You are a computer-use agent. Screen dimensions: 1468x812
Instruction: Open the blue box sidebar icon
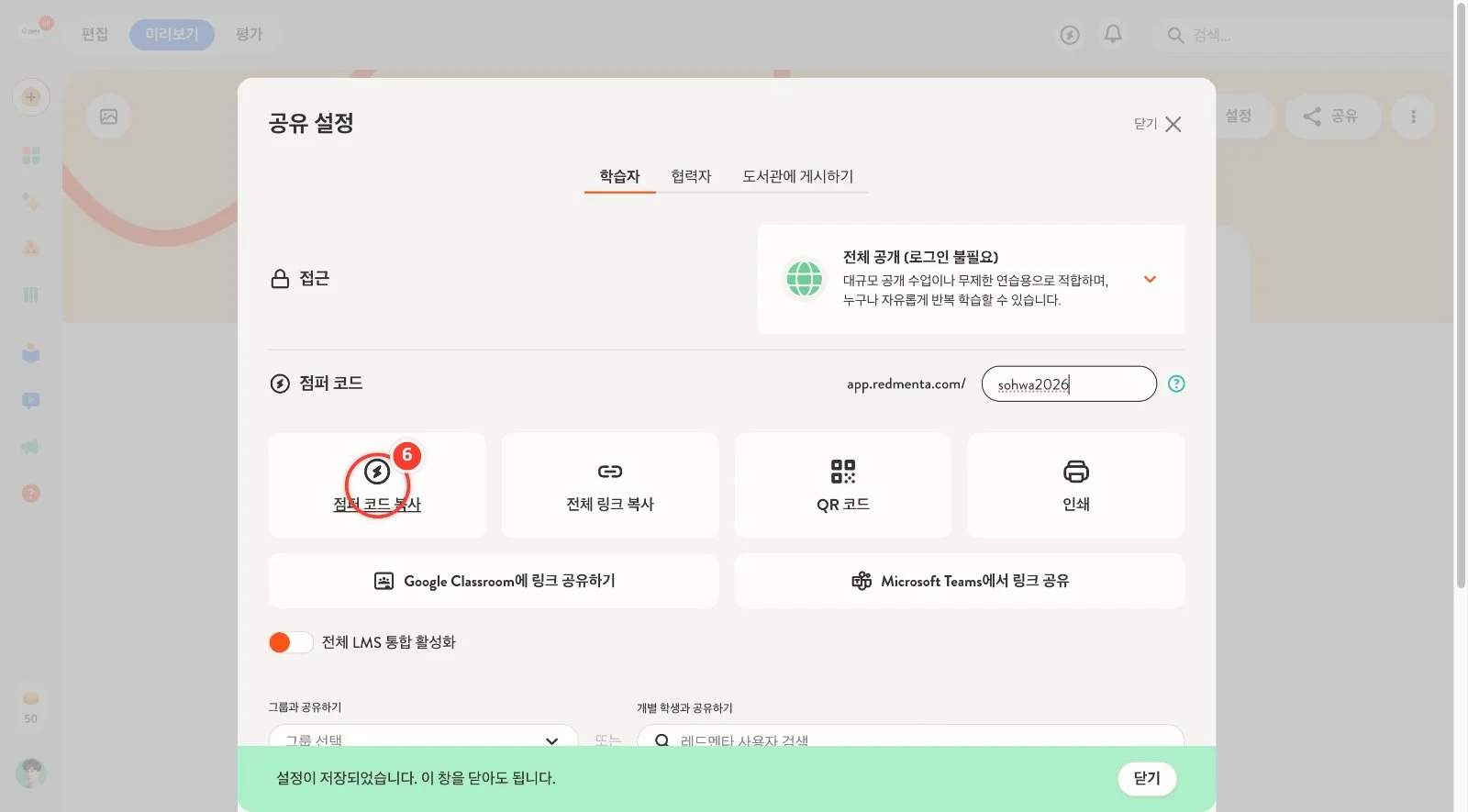tap(31, 353)
